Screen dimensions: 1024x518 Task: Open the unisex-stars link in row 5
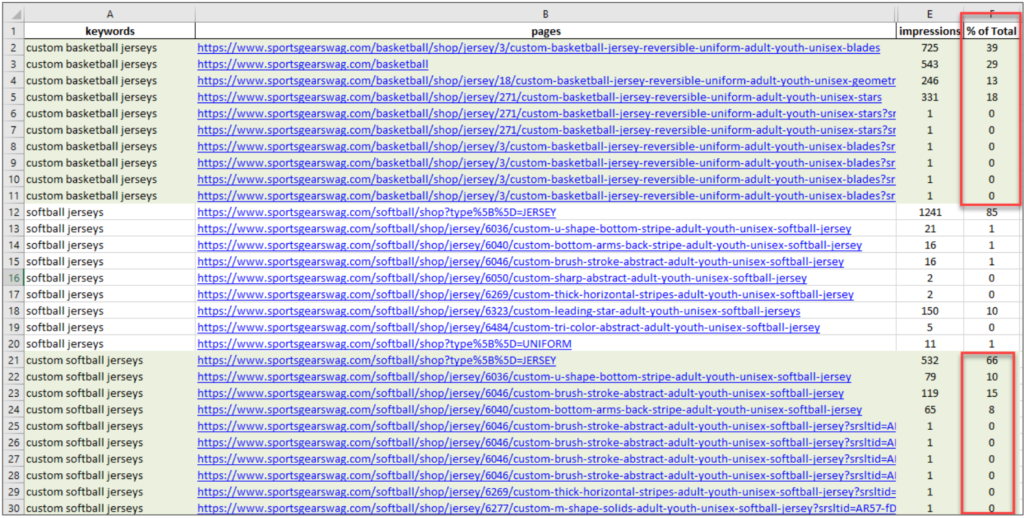pyautogui.click(x=539, y=97)
